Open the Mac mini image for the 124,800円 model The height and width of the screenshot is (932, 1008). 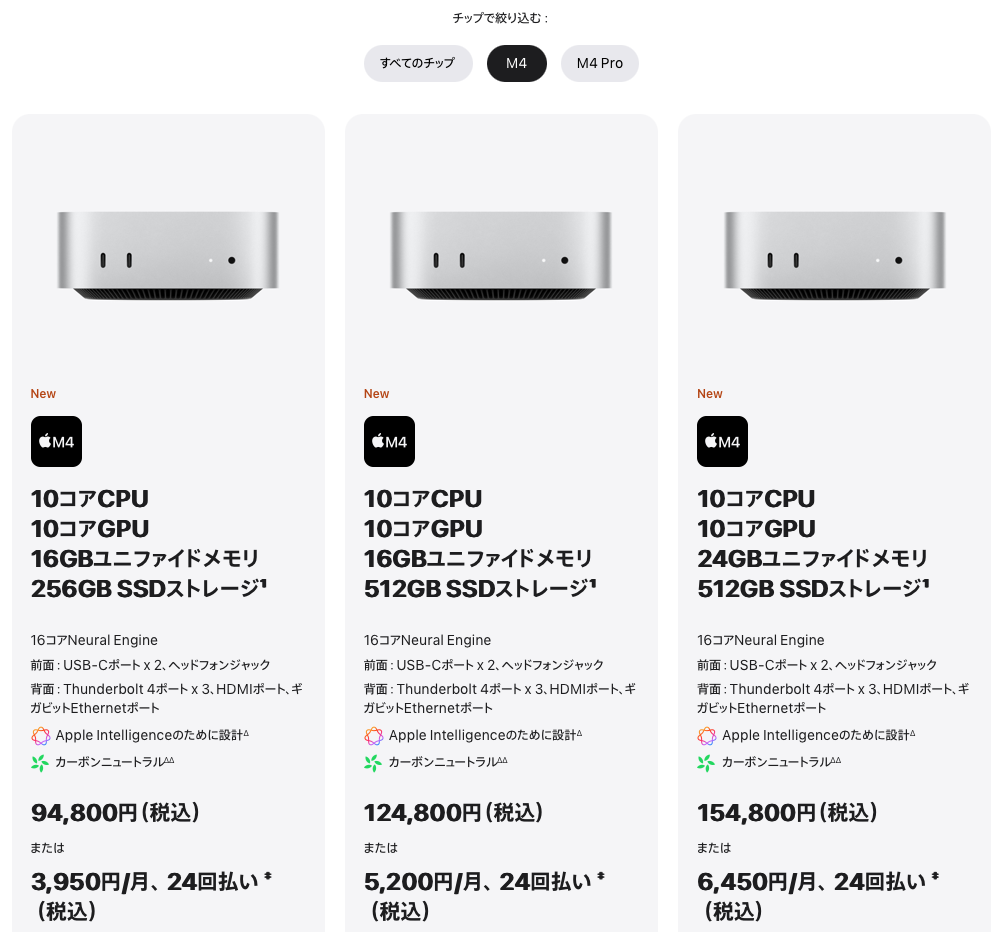(501, 255)
